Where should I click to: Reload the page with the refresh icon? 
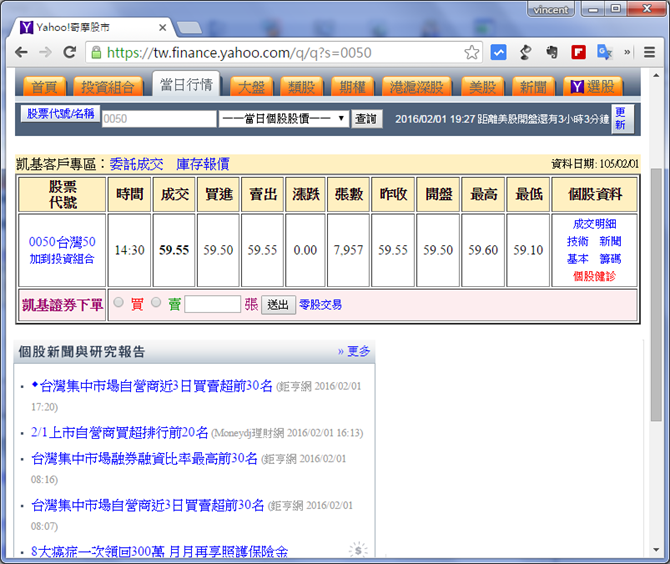tap(70, 52)
